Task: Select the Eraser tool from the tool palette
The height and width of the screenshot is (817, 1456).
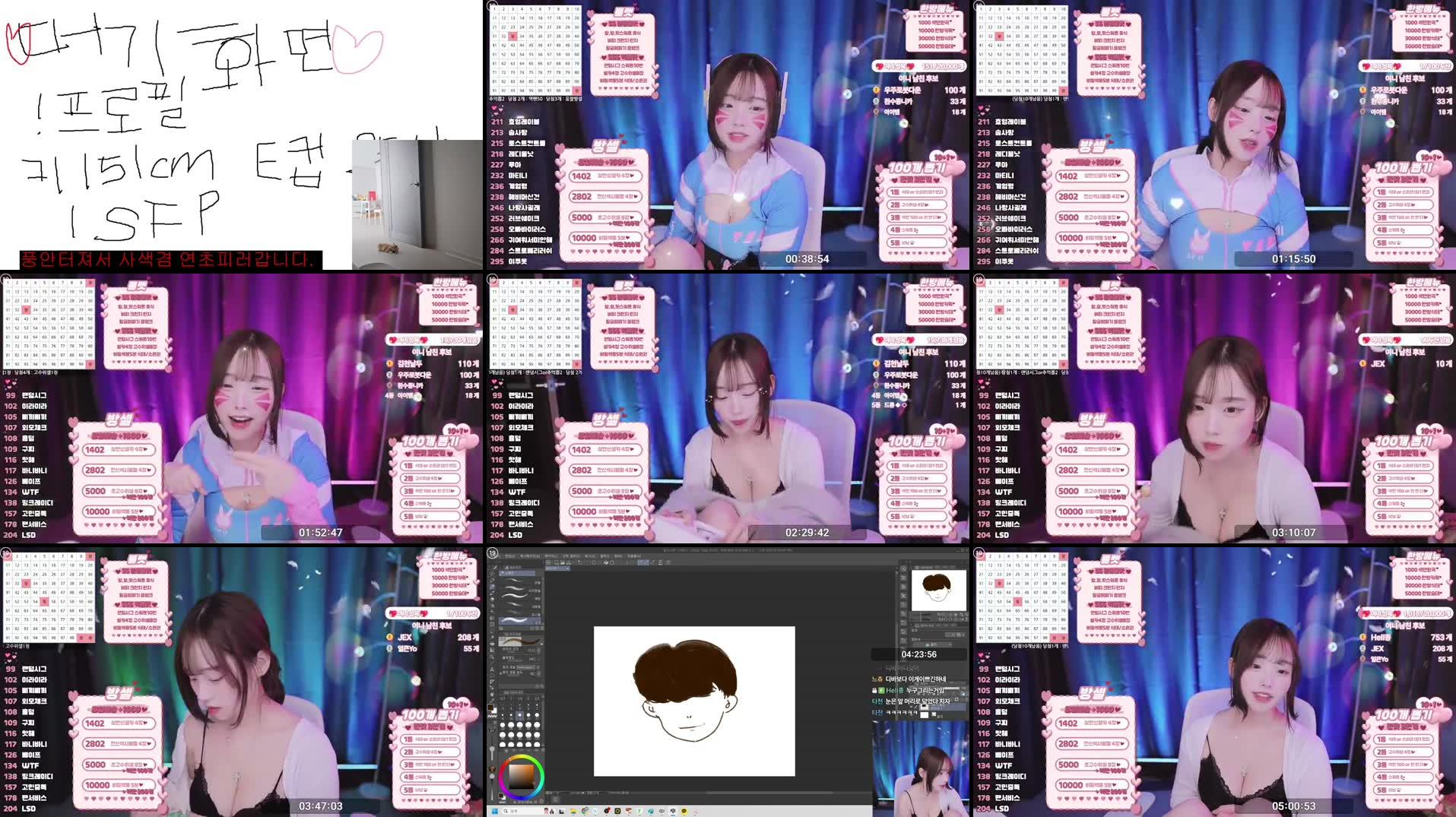Action: tap(492, 626)
